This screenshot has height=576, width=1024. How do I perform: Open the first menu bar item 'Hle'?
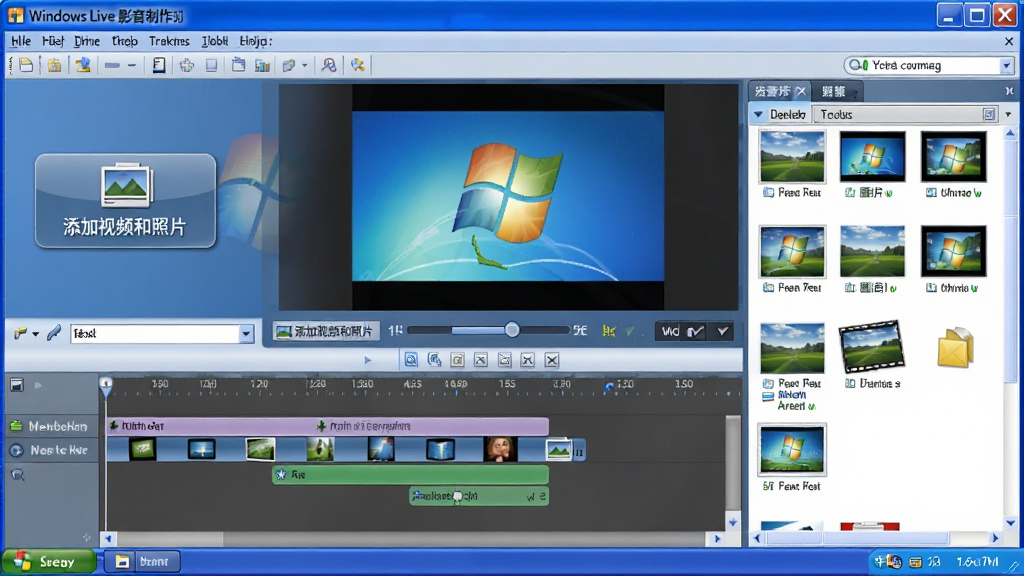(21, 41)
